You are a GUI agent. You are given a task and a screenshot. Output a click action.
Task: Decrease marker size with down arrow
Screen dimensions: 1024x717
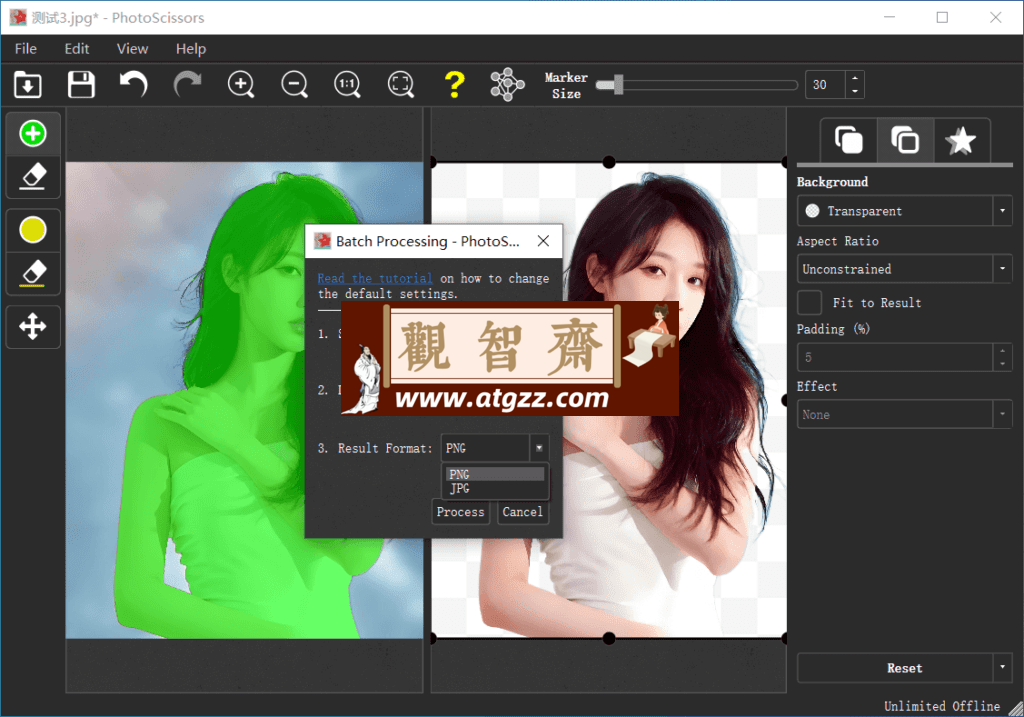(855, 91)
